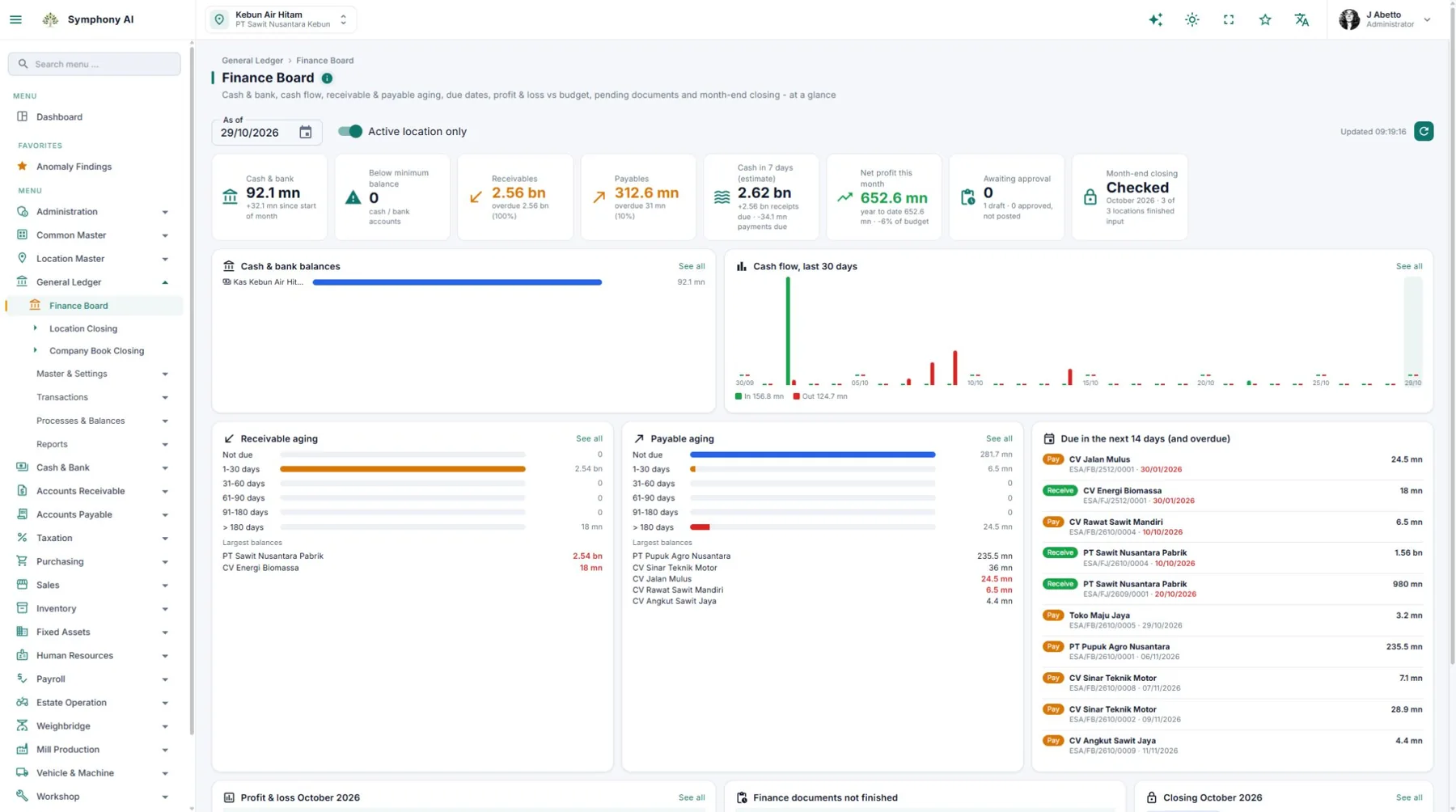1456x812 pixels.
Task: Expand the Accounts Payable menu
Action: click(x=93, y=514)
